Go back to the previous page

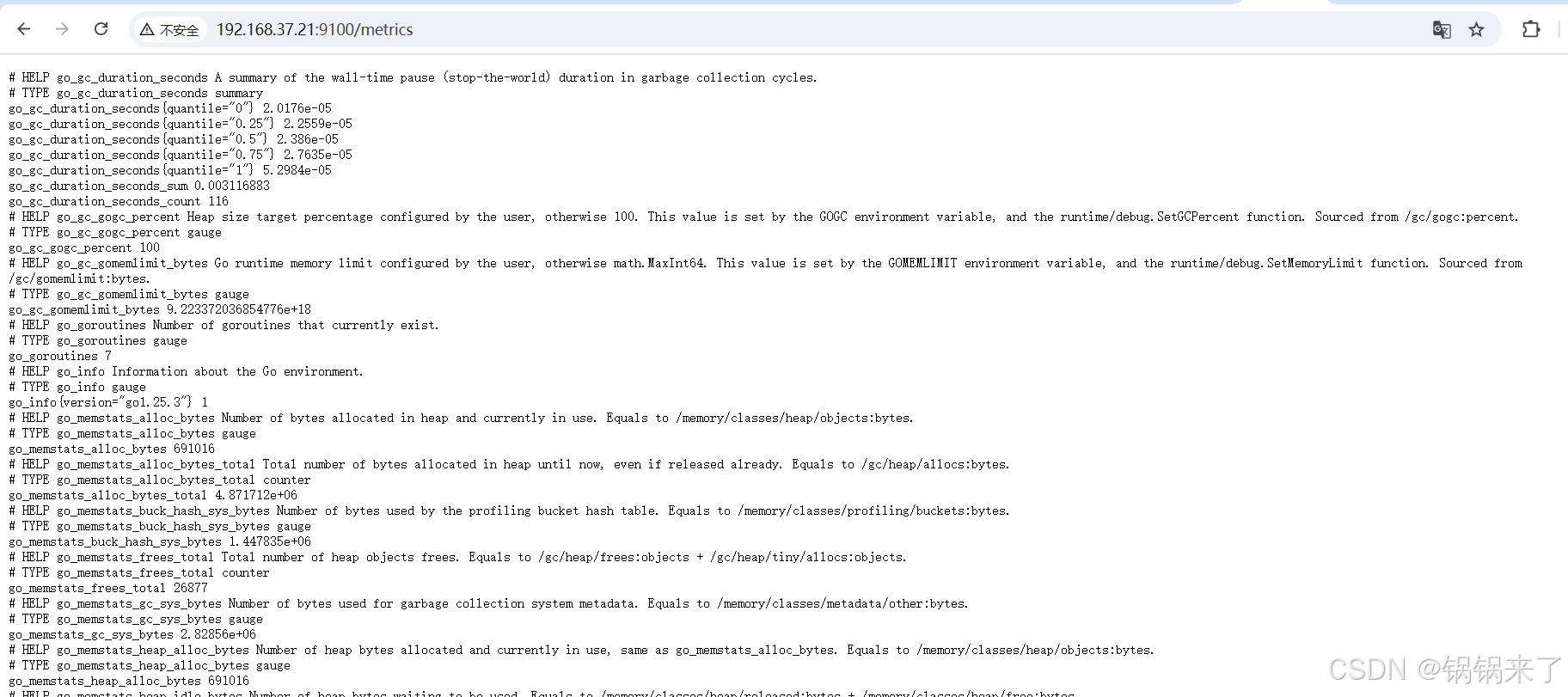point(24,29)
